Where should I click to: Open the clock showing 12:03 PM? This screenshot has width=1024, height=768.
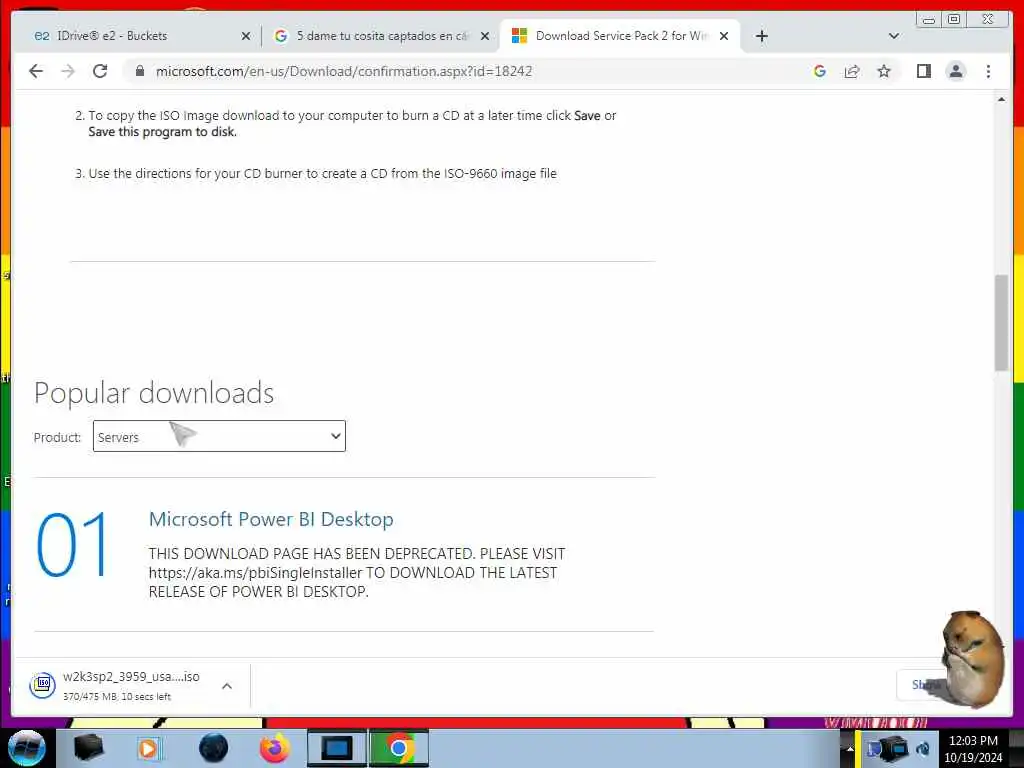pos(973,748)
